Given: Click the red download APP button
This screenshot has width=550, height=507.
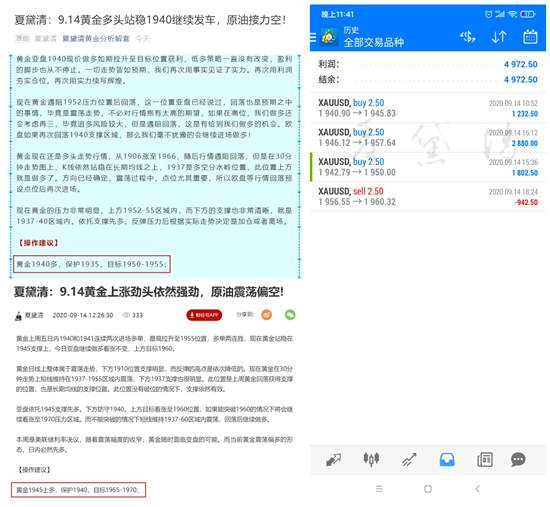Looking at the screenshot, I should tap(204, 315).
